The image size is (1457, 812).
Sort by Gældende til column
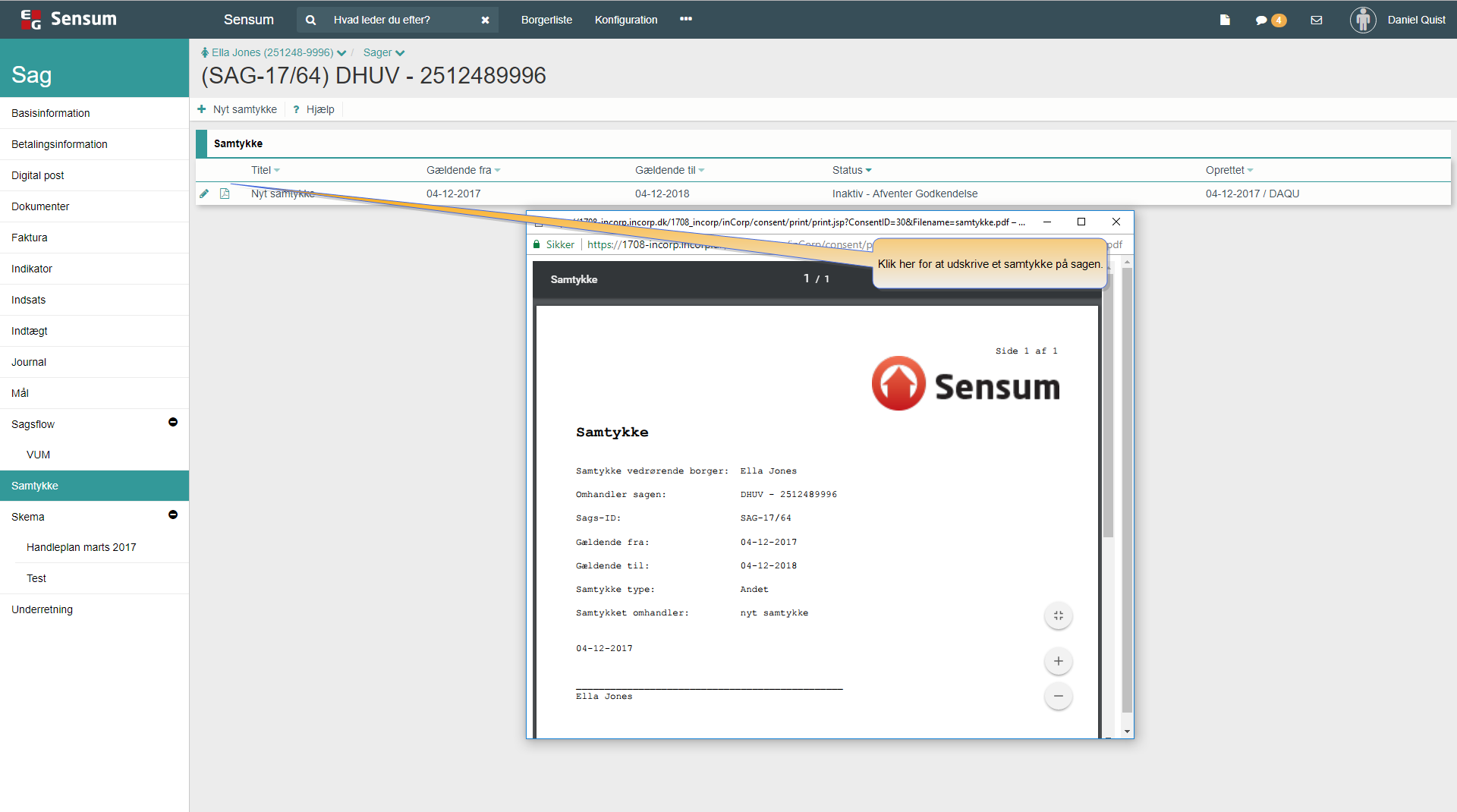[669, 170]
